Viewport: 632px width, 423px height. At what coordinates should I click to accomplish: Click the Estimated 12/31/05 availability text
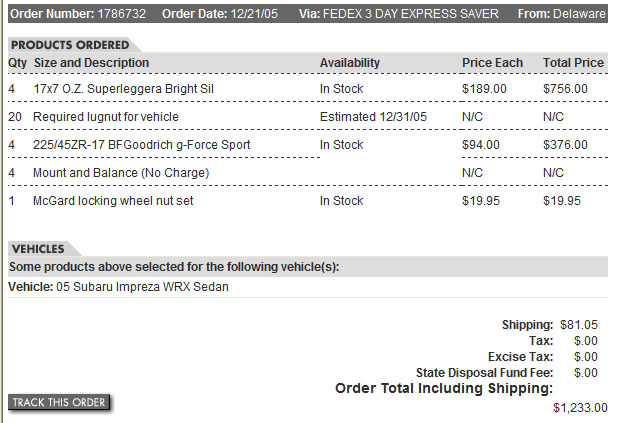(x=373, y=117)
